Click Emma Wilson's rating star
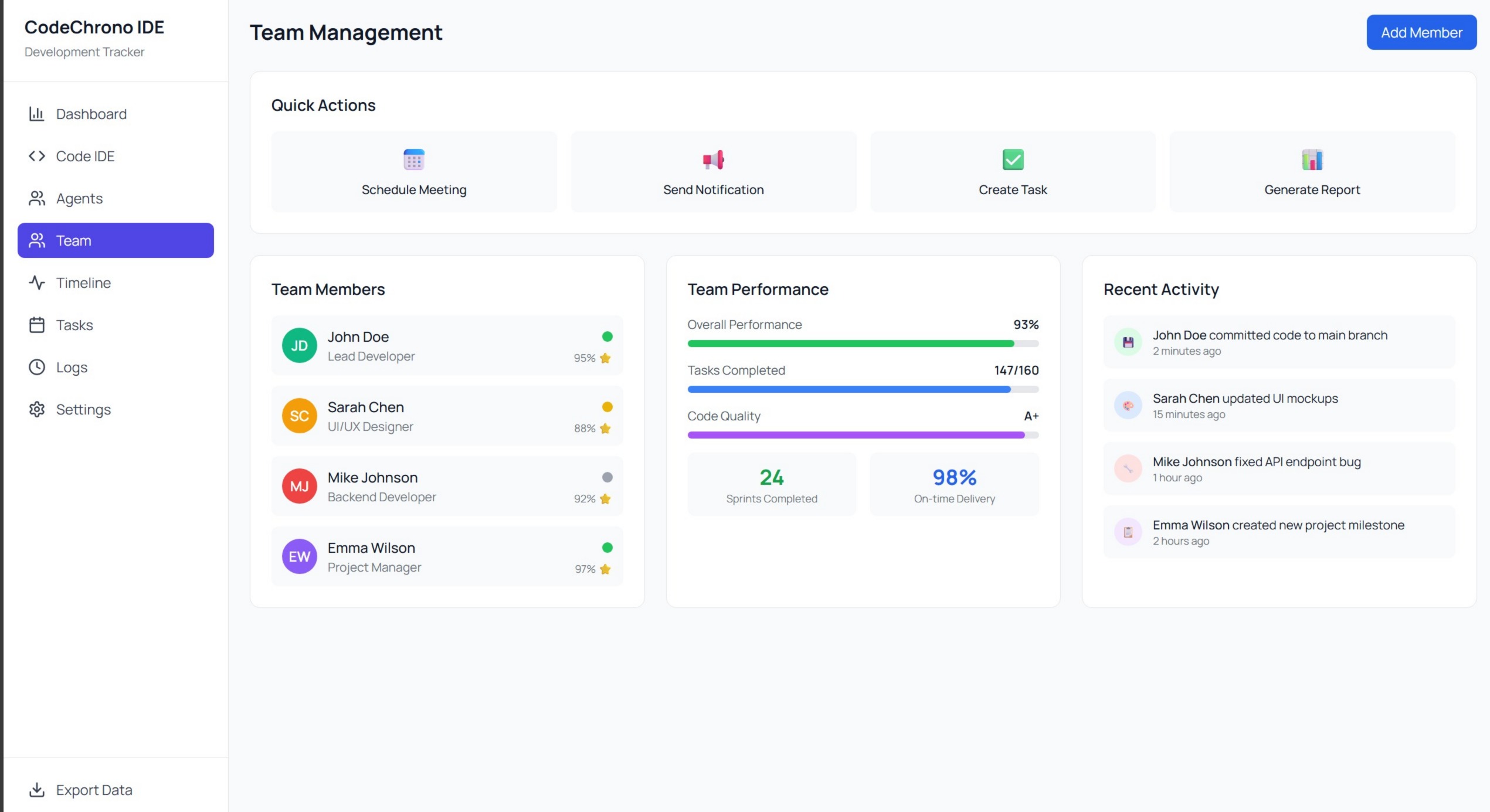1490x812 pixels. tap(606, 569)
